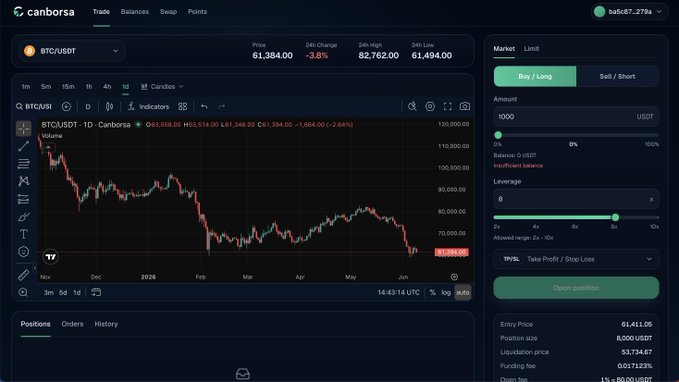Image resolution: width=679 pixels, height=382 pixels.
Task: Select the 15m timeframe
Action: pyautogui.click(x=68, y=87)
